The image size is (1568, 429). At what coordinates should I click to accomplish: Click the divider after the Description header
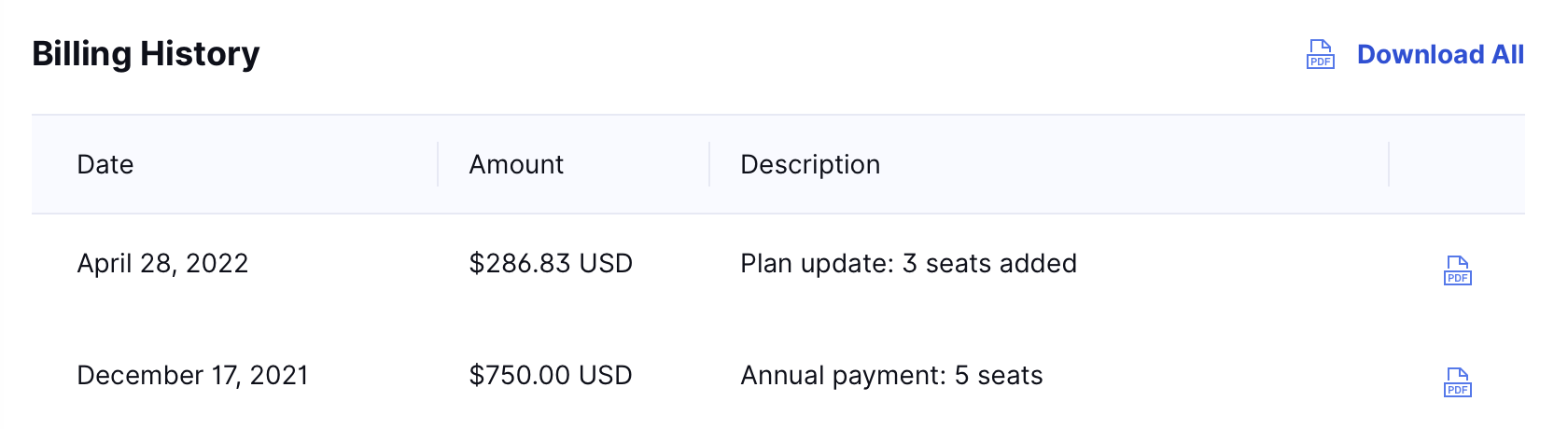point(1389,164)
